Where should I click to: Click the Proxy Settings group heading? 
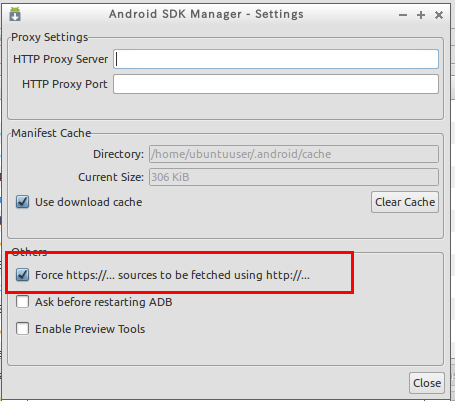[50, 37]
